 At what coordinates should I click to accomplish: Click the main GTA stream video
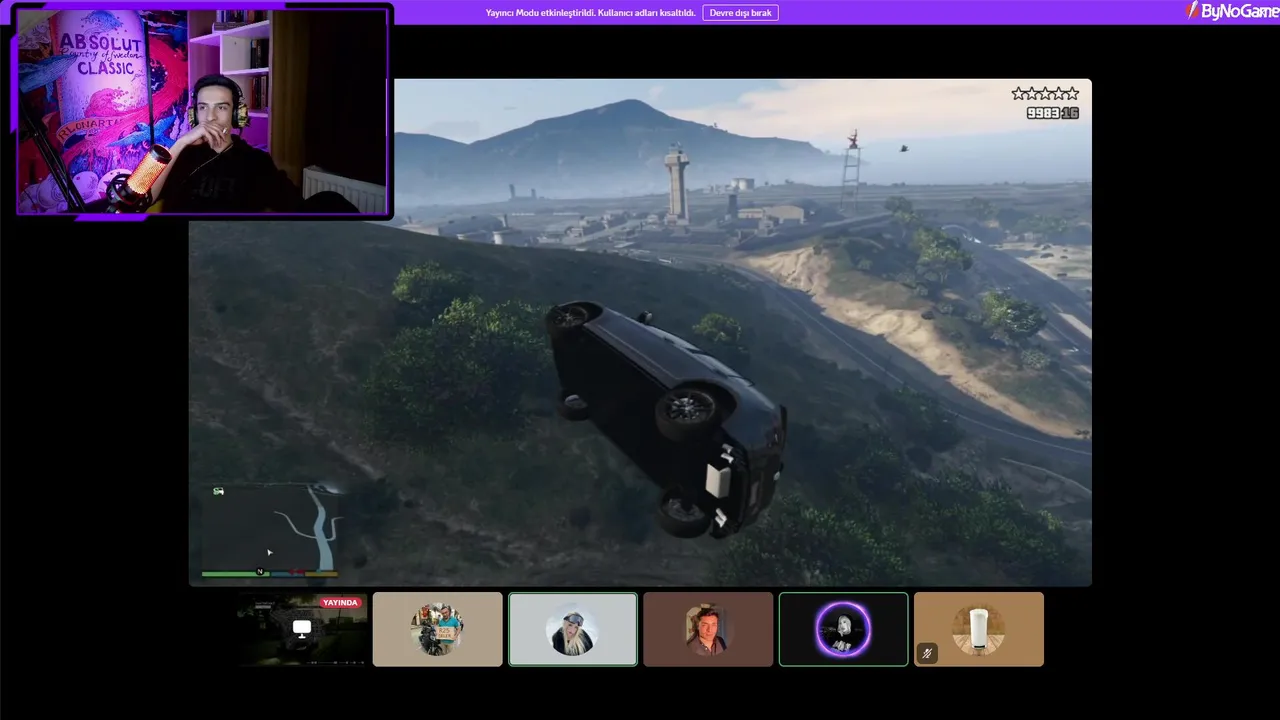coord(640,332)
